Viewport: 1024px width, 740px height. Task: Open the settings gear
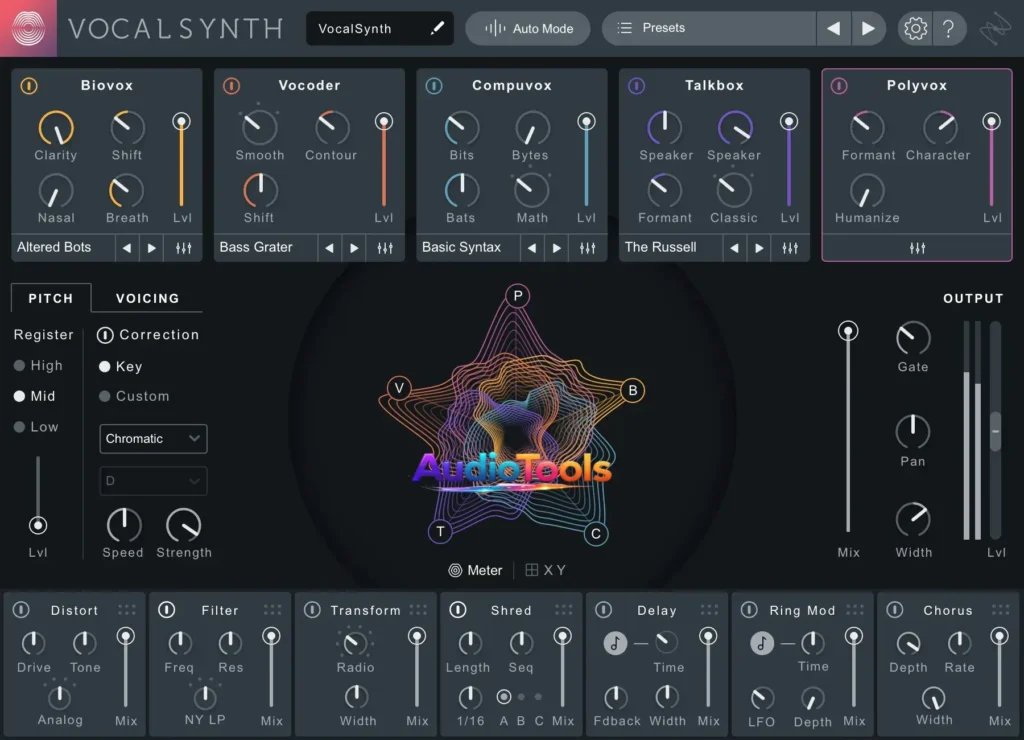coord(913,28)
